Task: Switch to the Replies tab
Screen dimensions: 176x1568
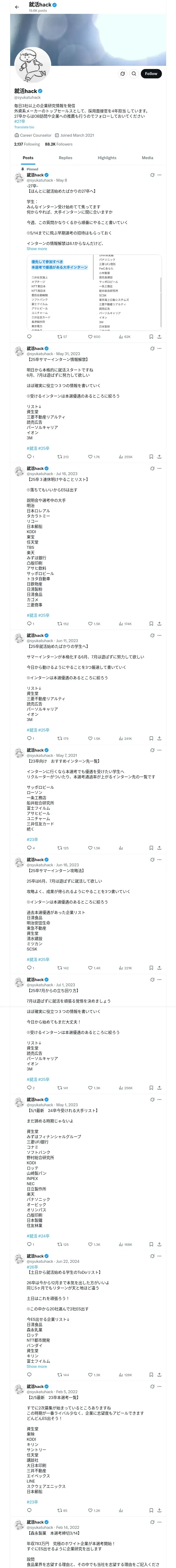Action: click(x=65, y=158)
